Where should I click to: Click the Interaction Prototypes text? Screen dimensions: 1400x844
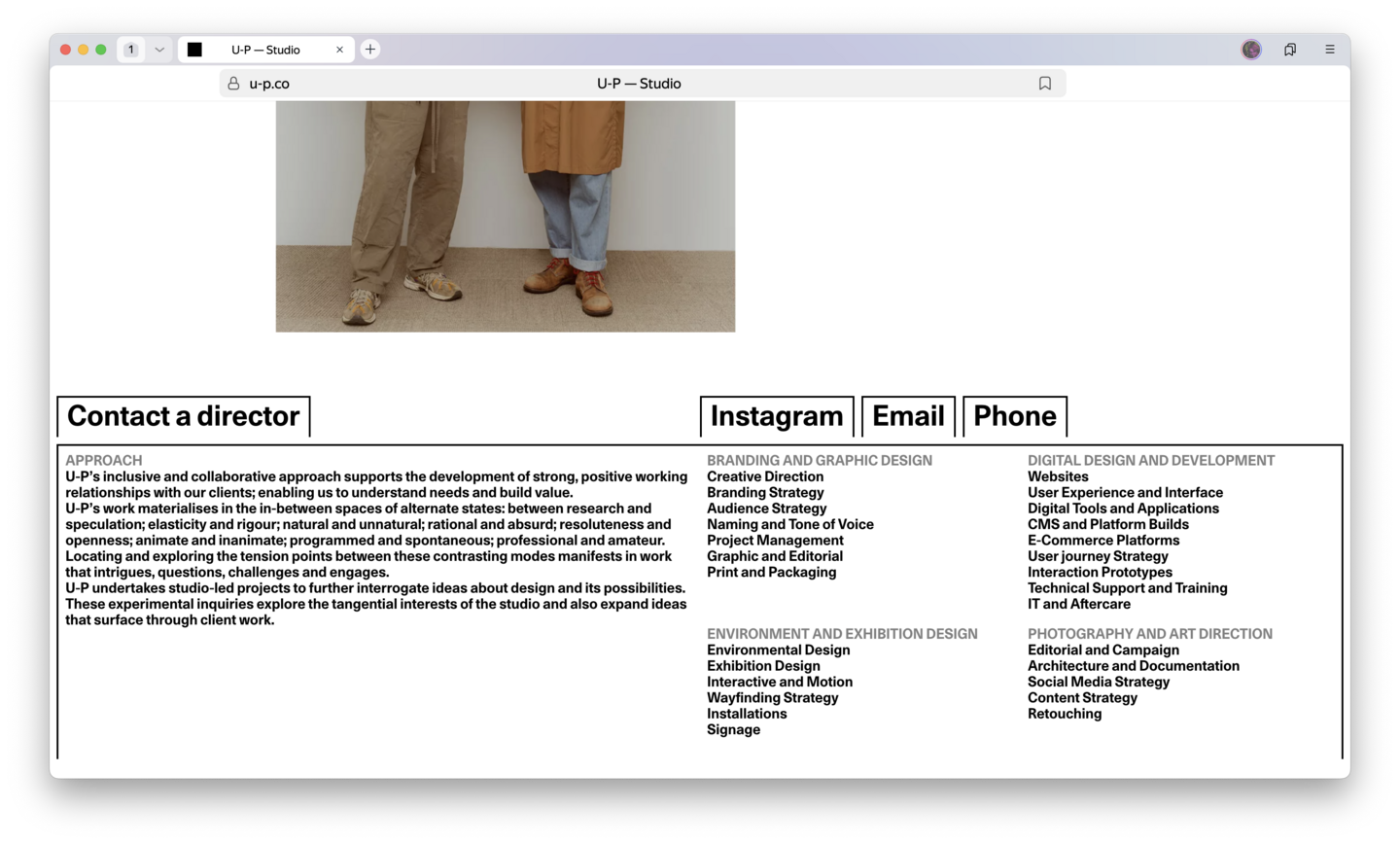[x=1100, y=573]
